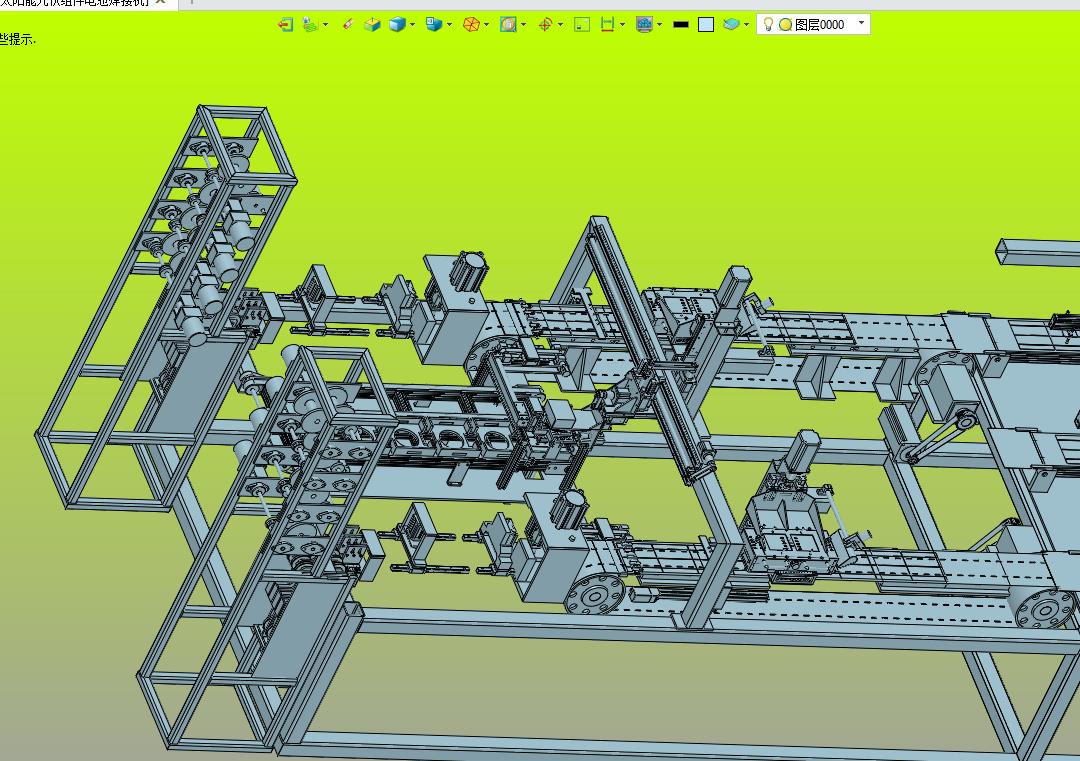This screenshot has height=761, width=1080.
Task: Open the 图层0000 layer dropdown
Action: [x=861, y=23]
